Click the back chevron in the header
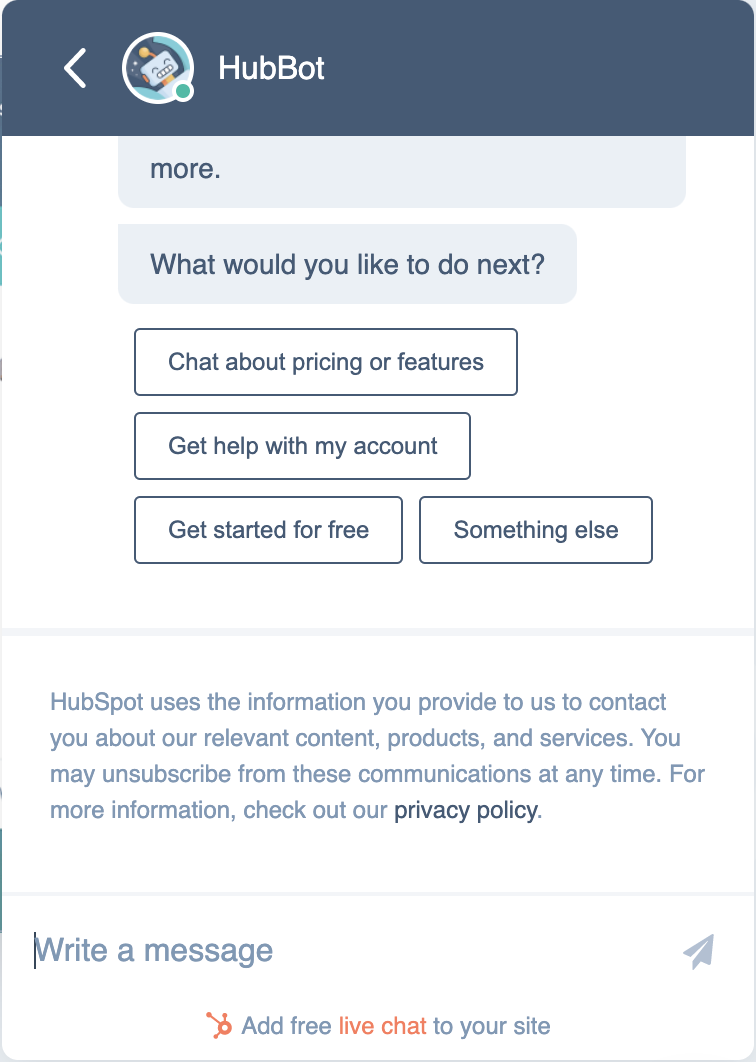756x1062 pixels. click(73, 68)
